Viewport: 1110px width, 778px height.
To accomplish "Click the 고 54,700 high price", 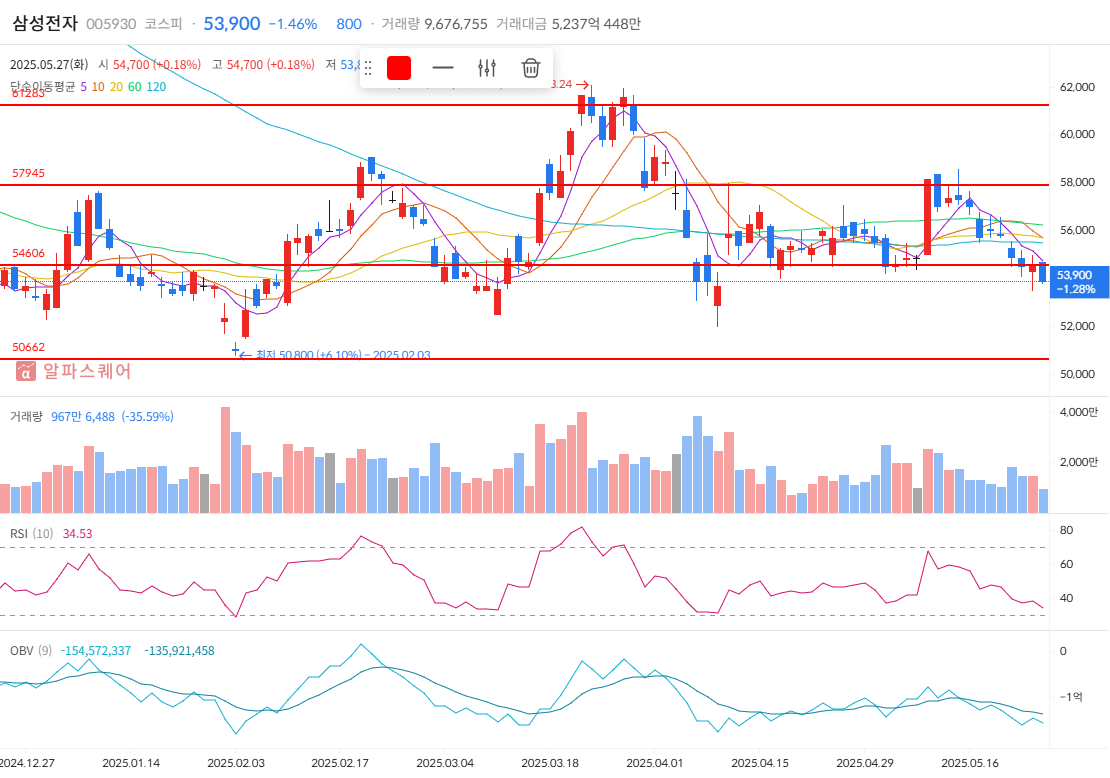I will pos(263,64).
